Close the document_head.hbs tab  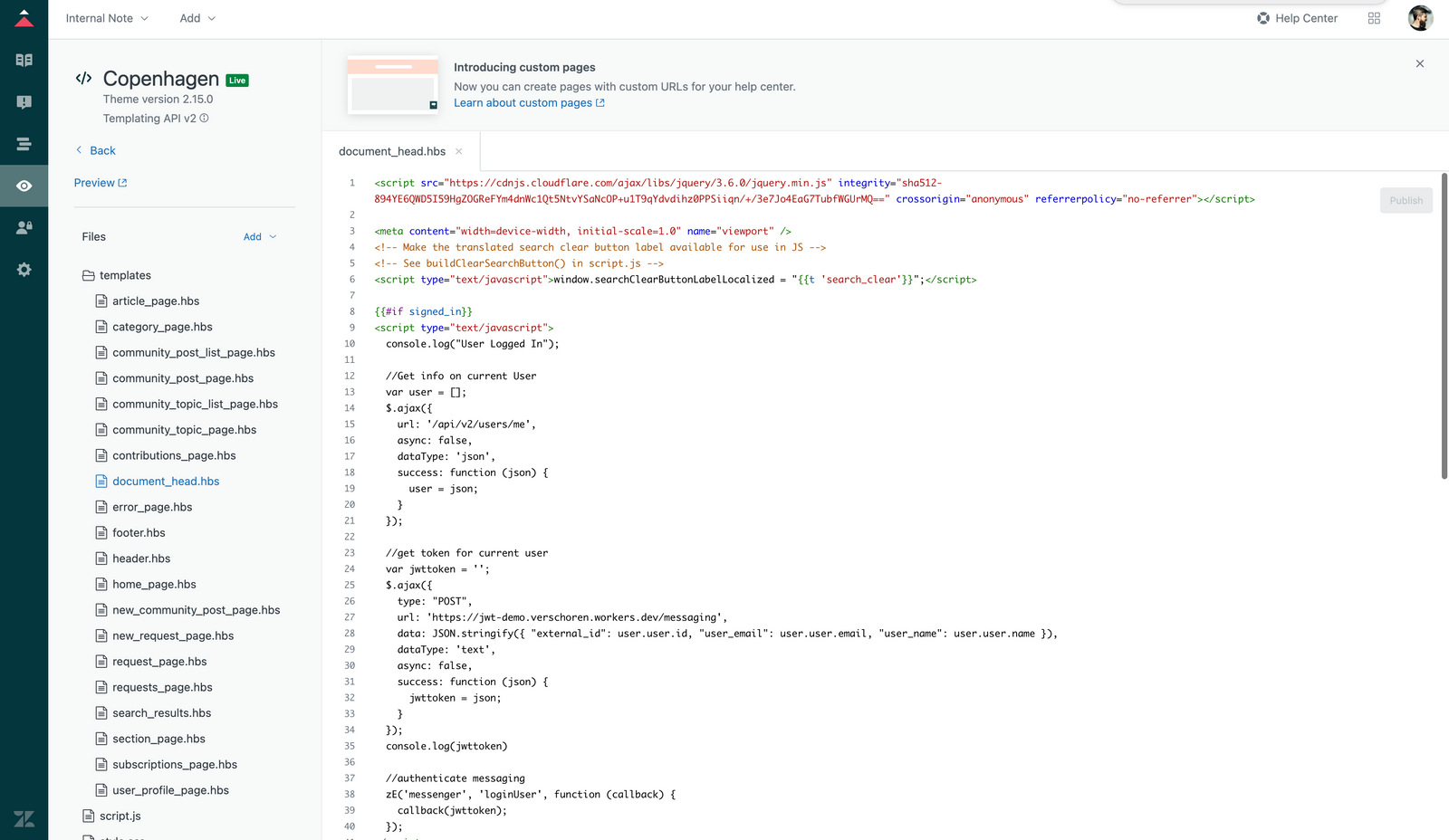pyautogui.click(x=459, y=151)
